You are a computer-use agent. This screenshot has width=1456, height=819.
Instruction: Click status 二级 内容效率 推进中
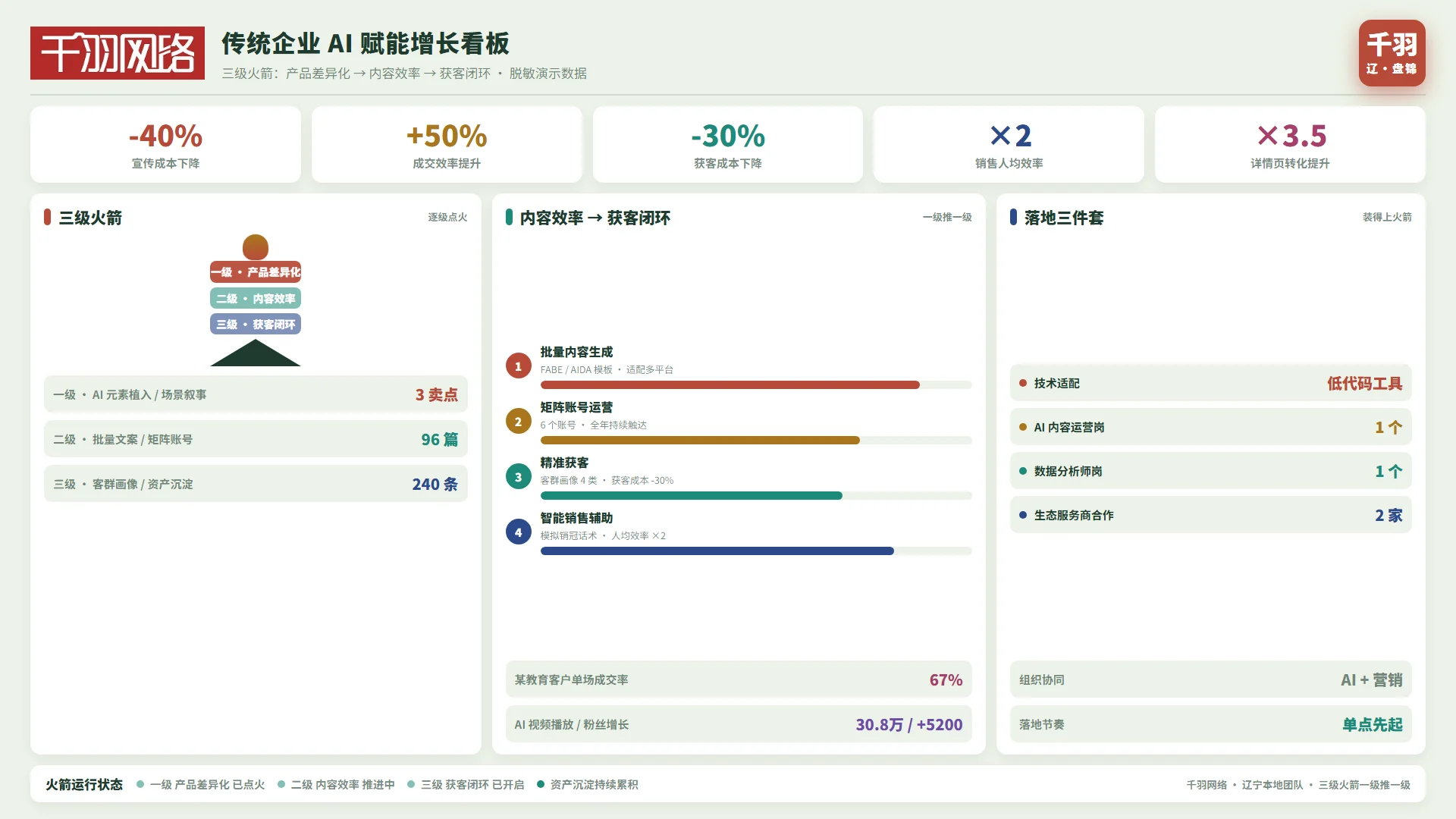click(336, 784)
